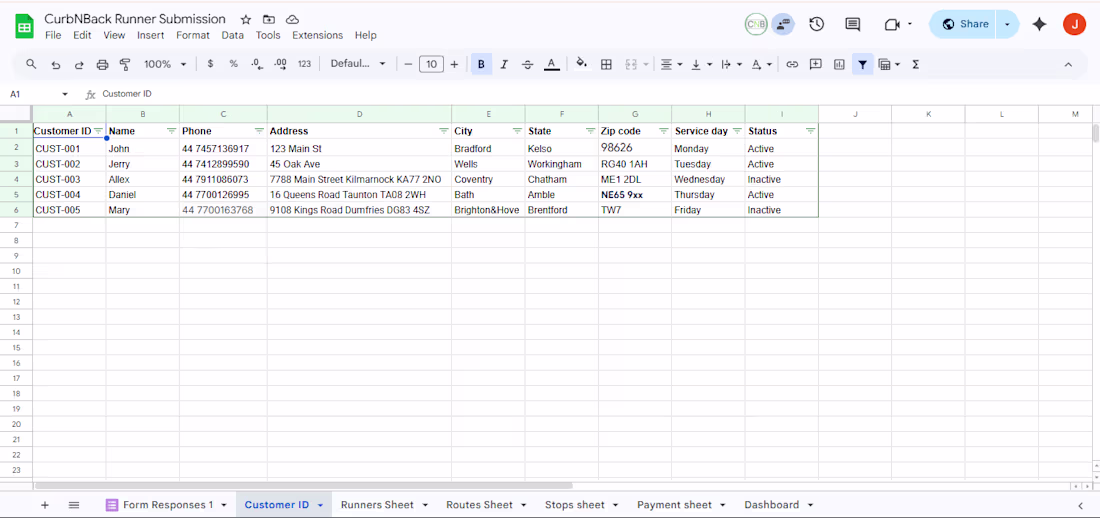The width and height of the screenshot is (1100, 518).
Task: Open the search the menus magnifier
Action: (x=31, y=64)
